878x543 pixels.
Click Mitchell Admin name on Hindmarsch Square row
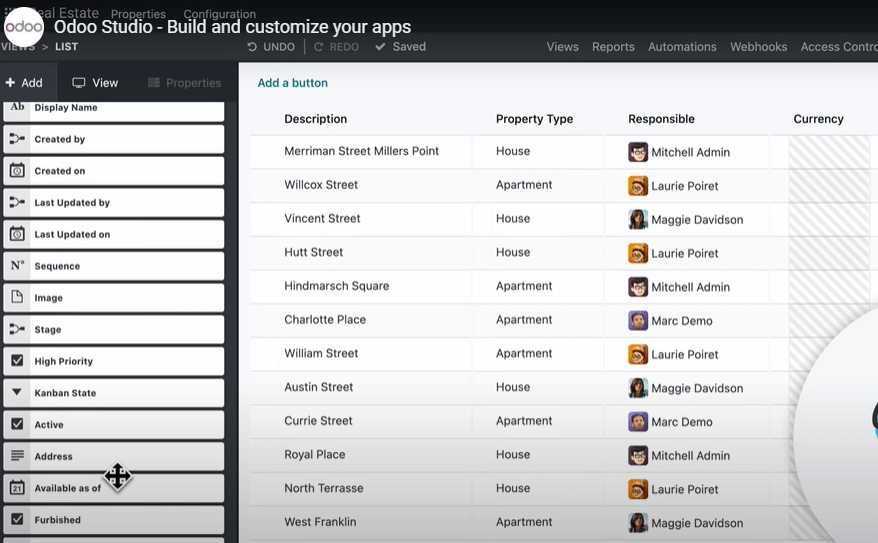pos(690,287)
